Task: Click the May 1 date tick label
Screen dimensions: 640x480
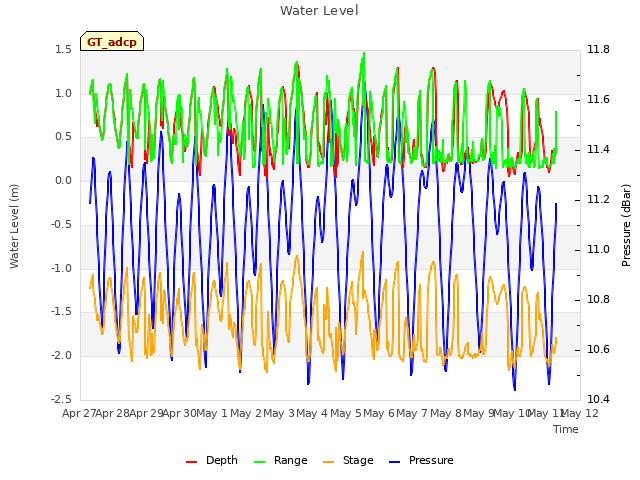Action: (x=212, y=413)
